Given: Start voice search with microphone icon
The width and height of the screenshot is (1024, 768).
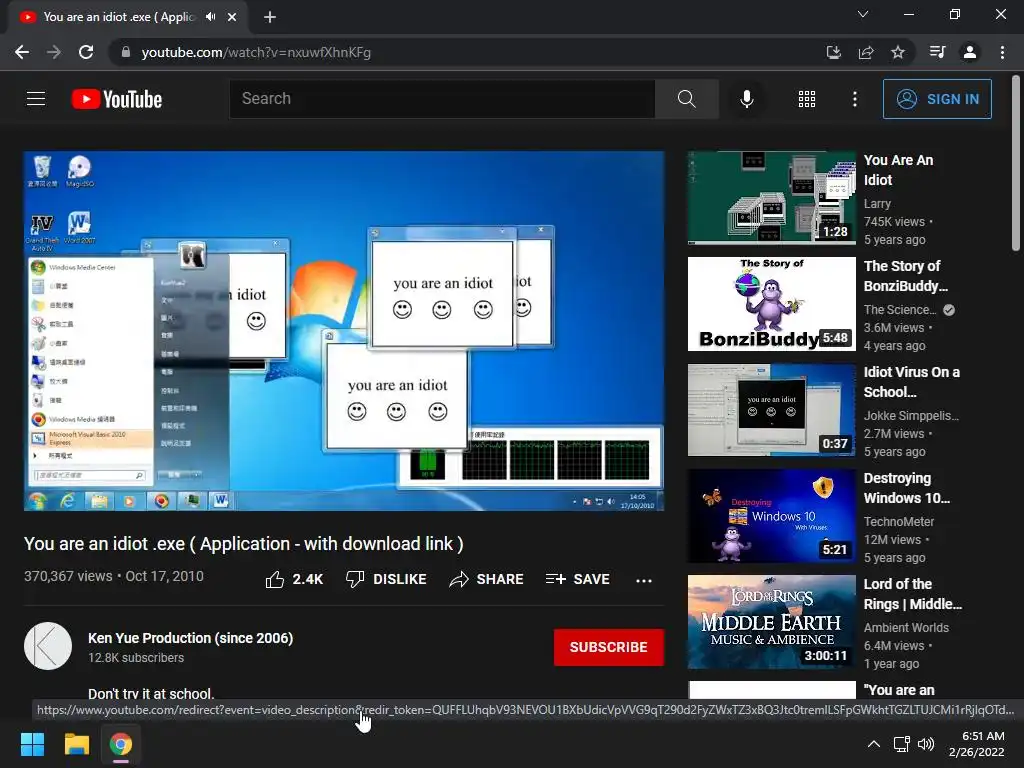Looking at the screenshot, I should coord(746,99).
